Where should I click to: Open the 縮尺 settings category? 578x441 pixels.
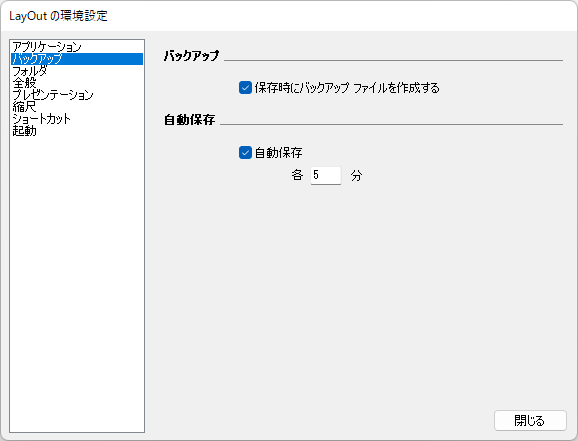pyautogui.click(x=77, y=107)
